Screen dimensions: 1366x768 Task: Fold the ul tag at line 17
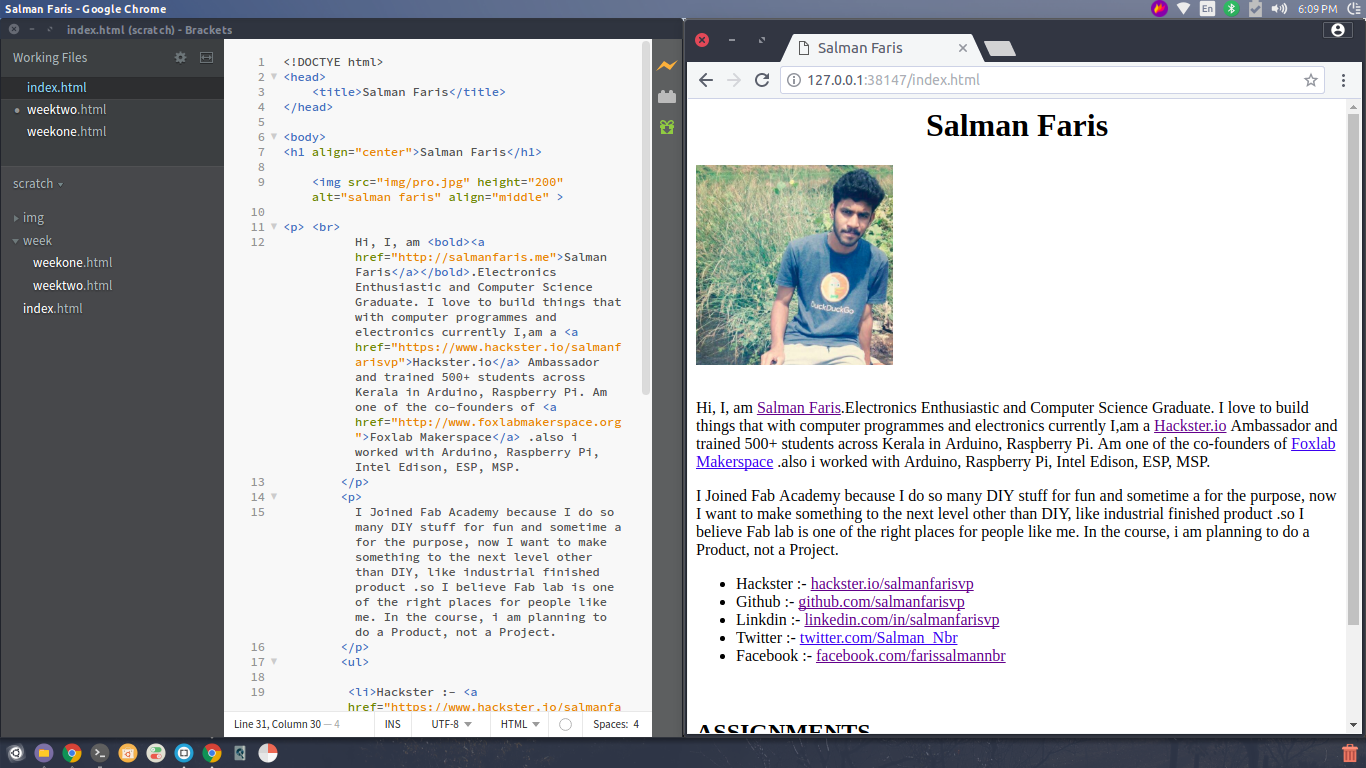tap(274, 662)
